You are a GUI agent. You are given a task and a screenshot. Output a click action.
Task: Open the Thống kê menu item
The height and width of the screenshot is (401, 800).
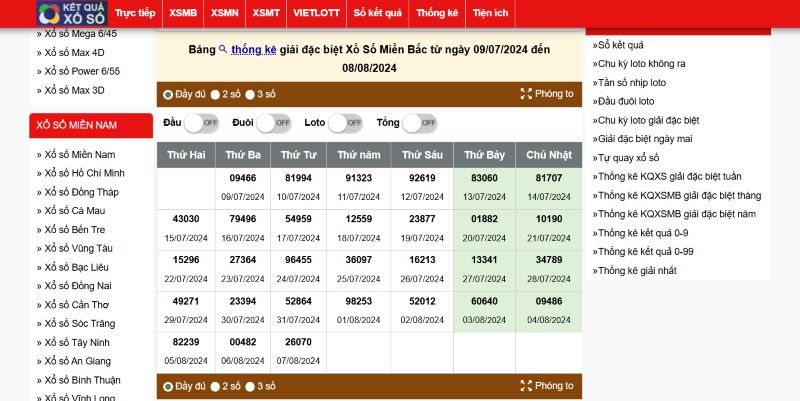(436, 13)
